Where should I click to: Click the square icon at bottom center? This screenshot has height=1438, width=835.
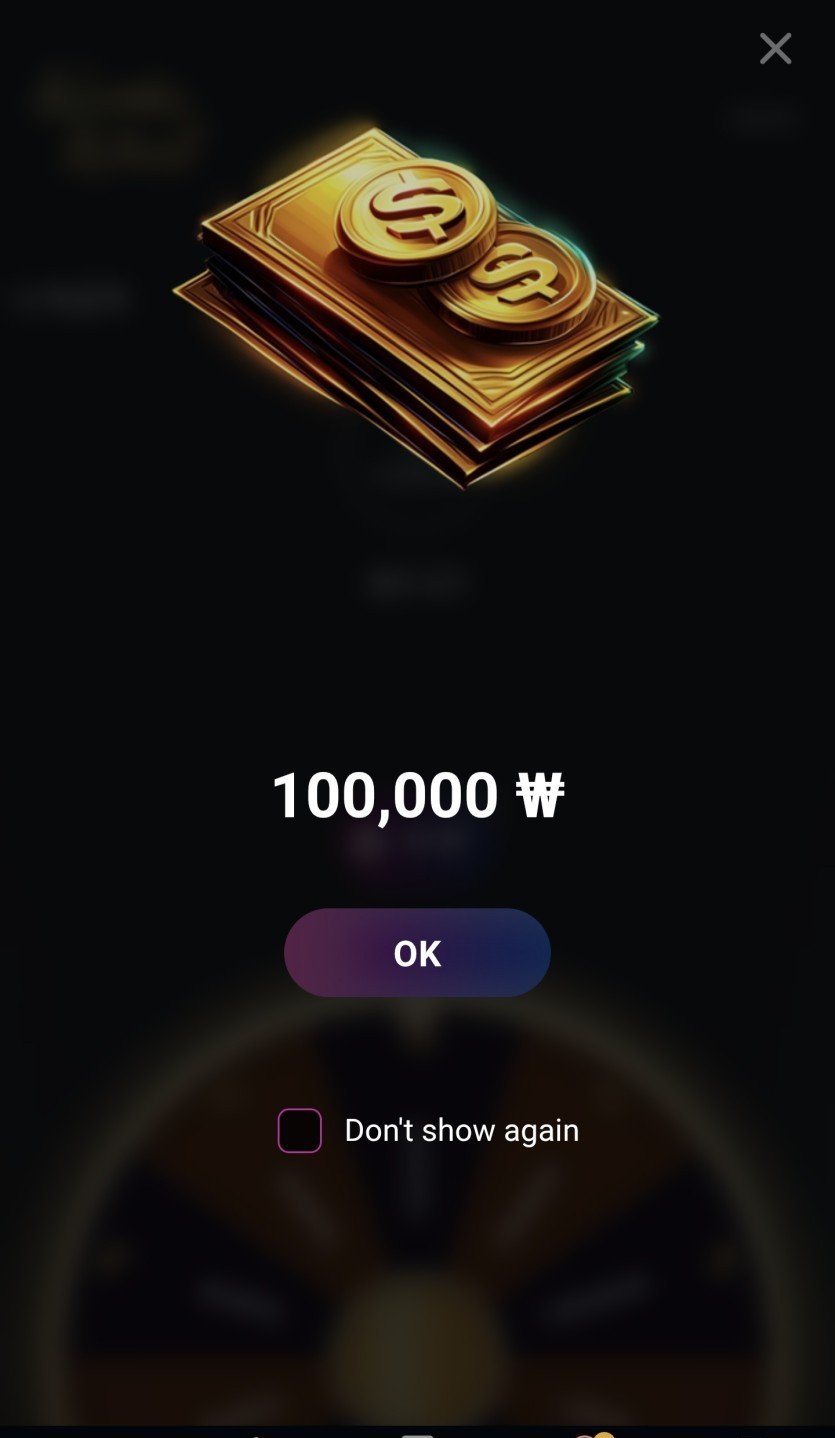pos(417,1433)
